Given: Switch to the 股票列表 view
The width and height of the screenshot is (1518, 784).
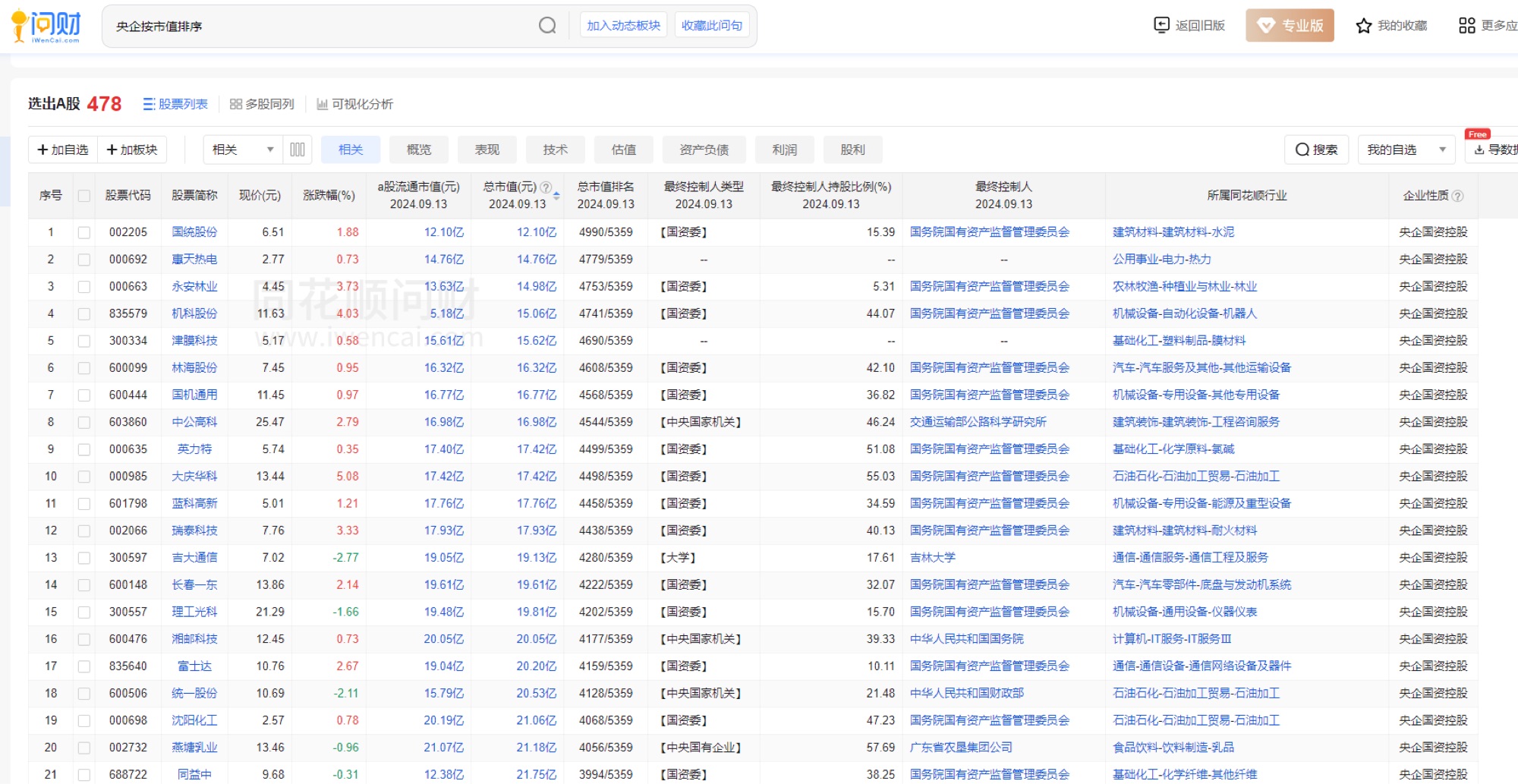Looking at the screenshot, I should pyautogui.click(x=175, y=104).
